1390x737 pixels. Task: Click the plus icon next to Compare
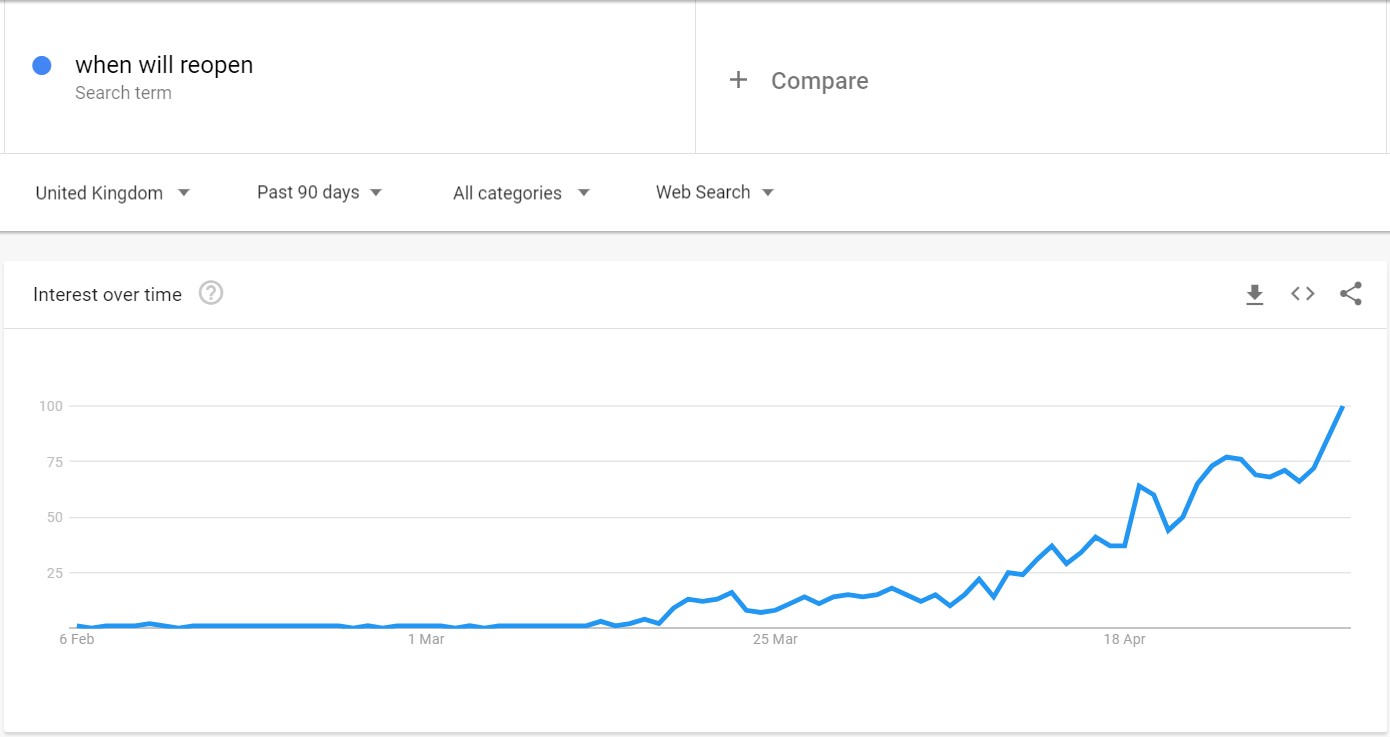[738, 80]
